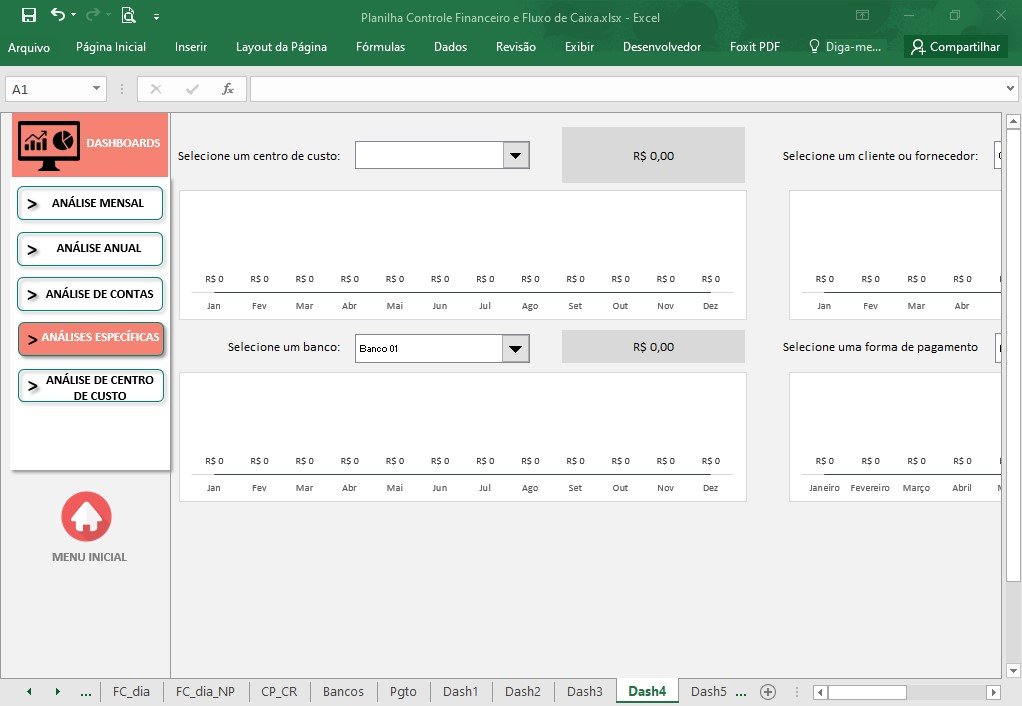Click the Diga-me lightbulb search box
1022x706 pixels.
tap(845, 47)
